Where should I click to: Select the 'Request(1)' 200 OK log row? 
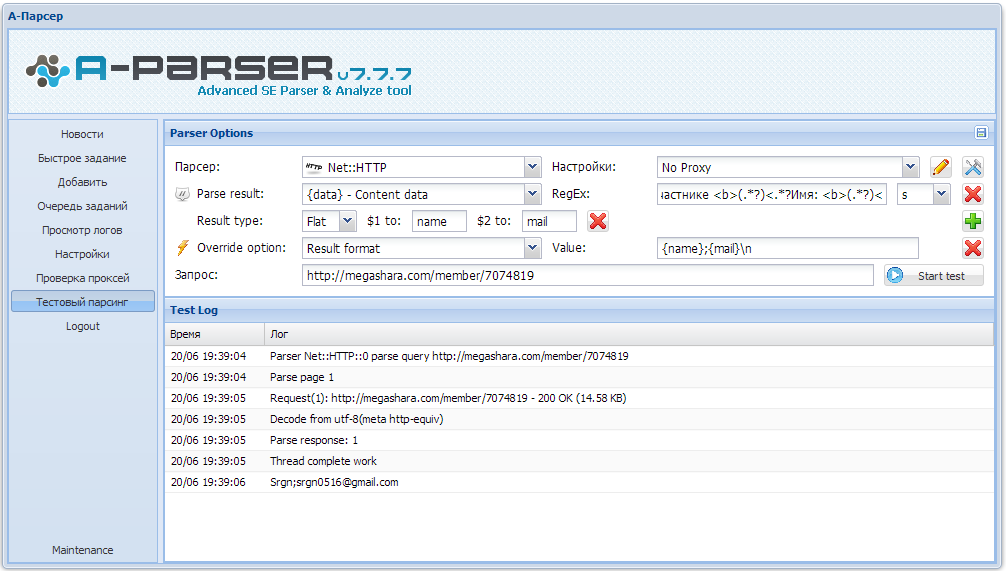tap(579, 398)
